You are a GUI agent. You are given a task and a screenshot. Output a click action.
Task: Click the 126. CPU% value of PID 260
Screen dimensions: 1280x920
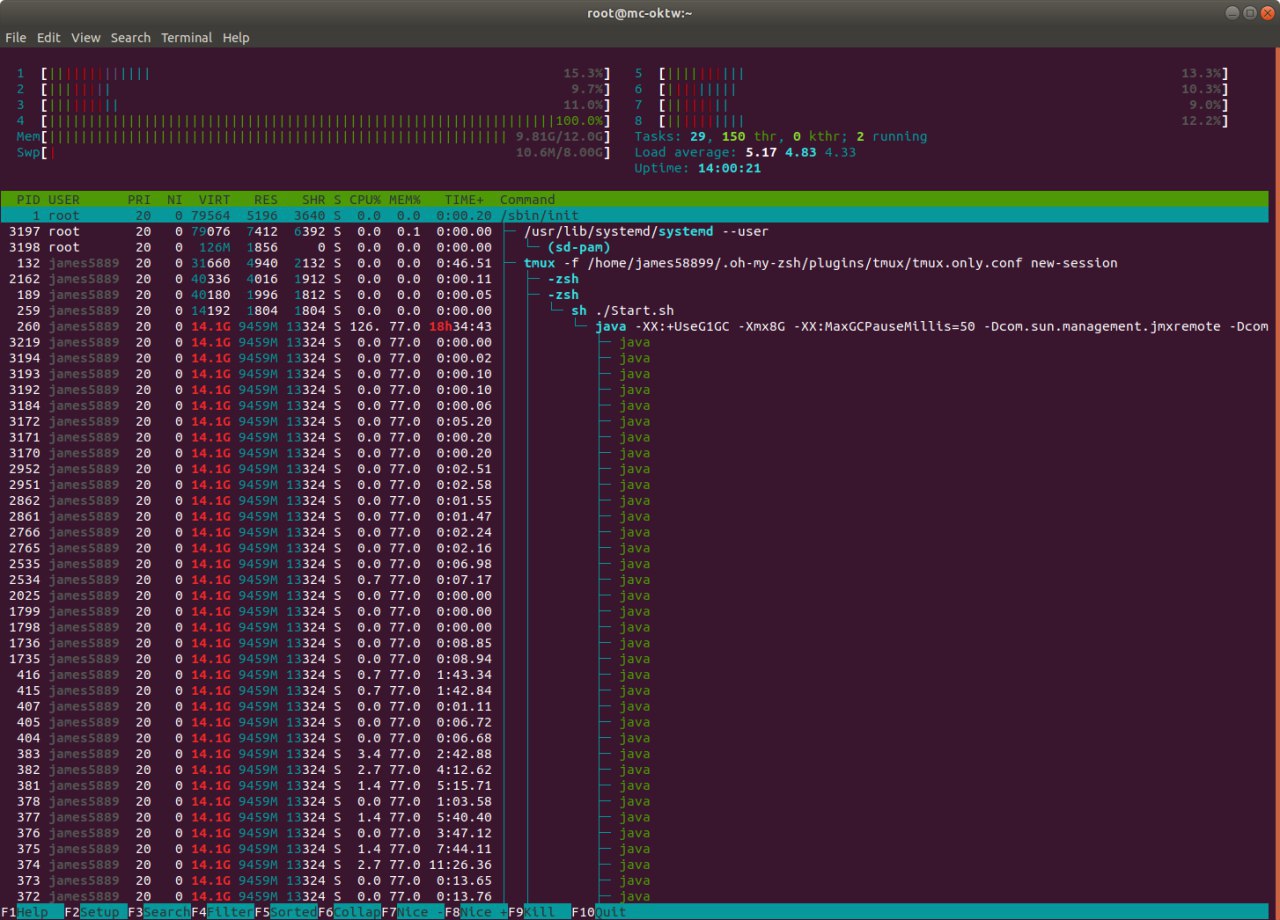(x=365, y=326)
